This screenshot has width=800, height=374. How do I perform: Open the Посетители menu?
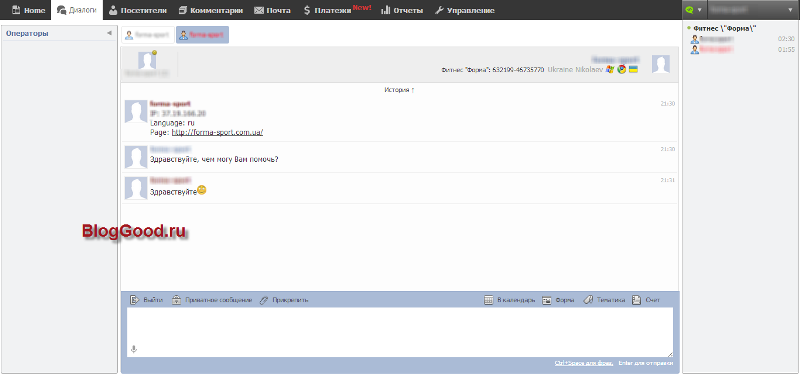[x=136, y=10]
